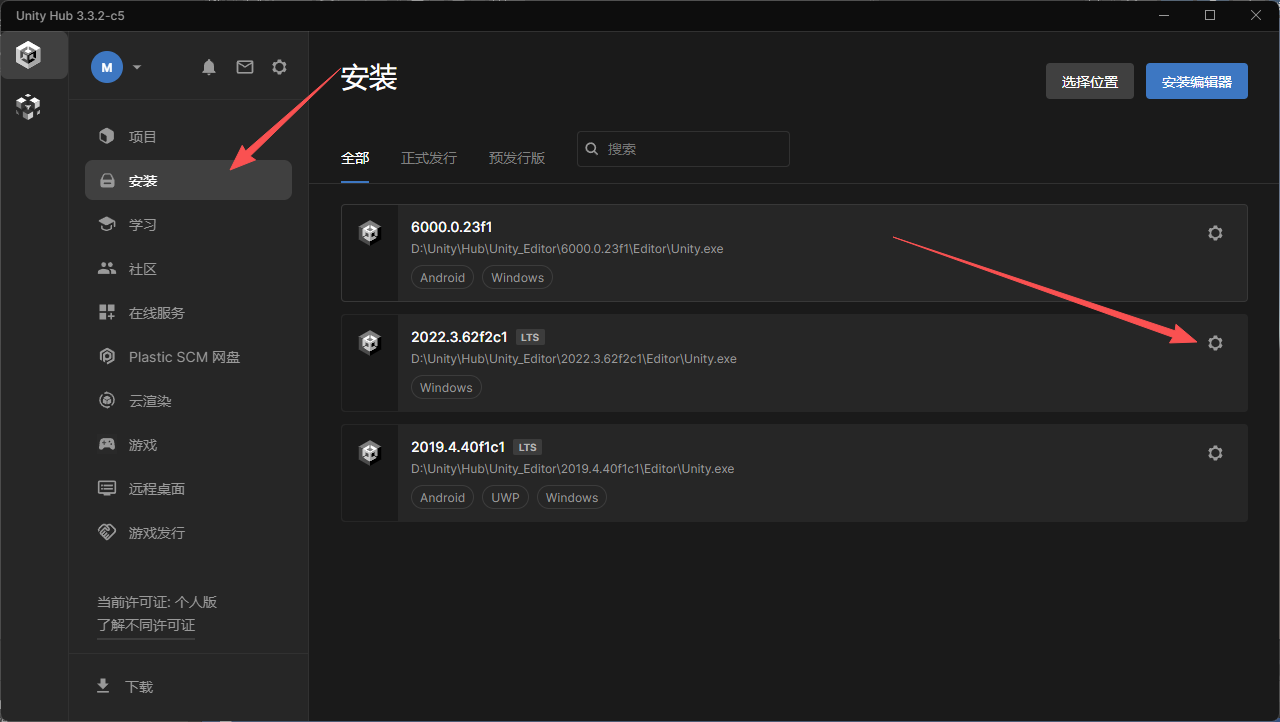The width and height of the screenshot is (1280, 722).
Task: Open the mail envelope icon
Action: coord(245,67)
